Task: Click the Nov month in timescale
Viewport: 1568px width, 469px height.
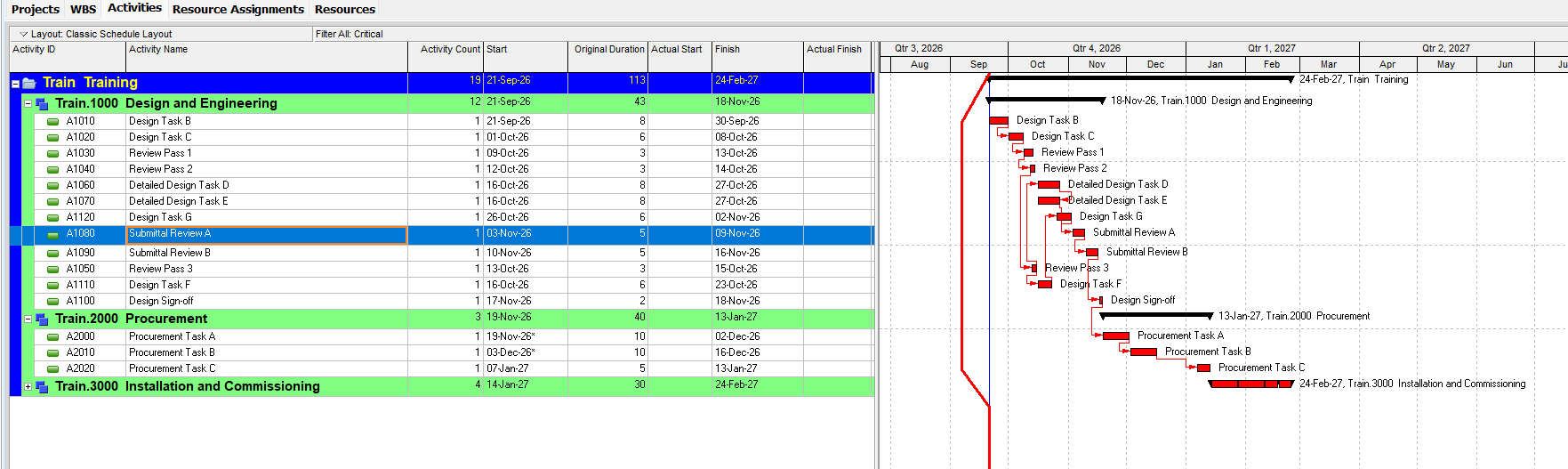Action: pyautogui.click(x=1097, y=64)
